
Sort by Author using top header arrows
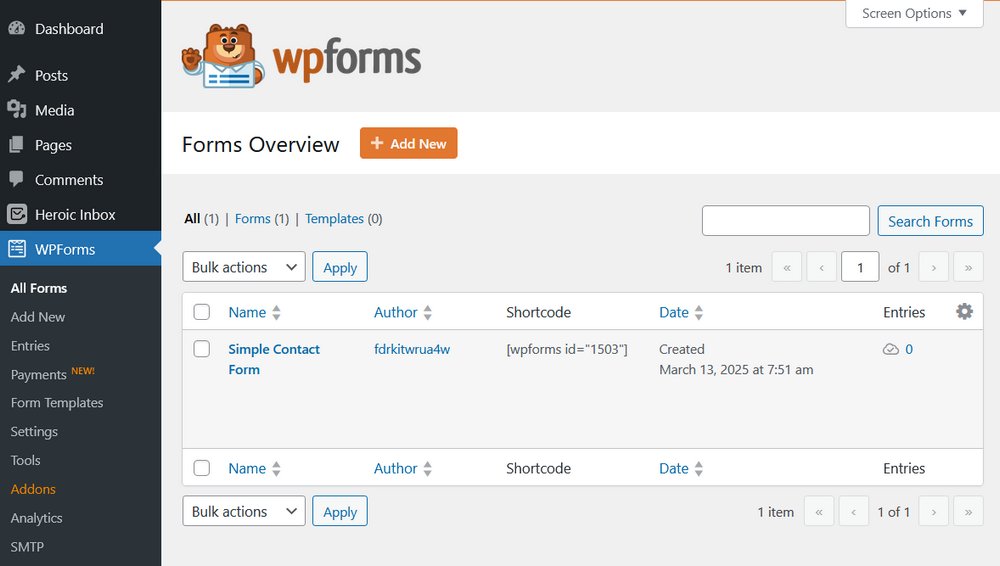click(427, 312)
